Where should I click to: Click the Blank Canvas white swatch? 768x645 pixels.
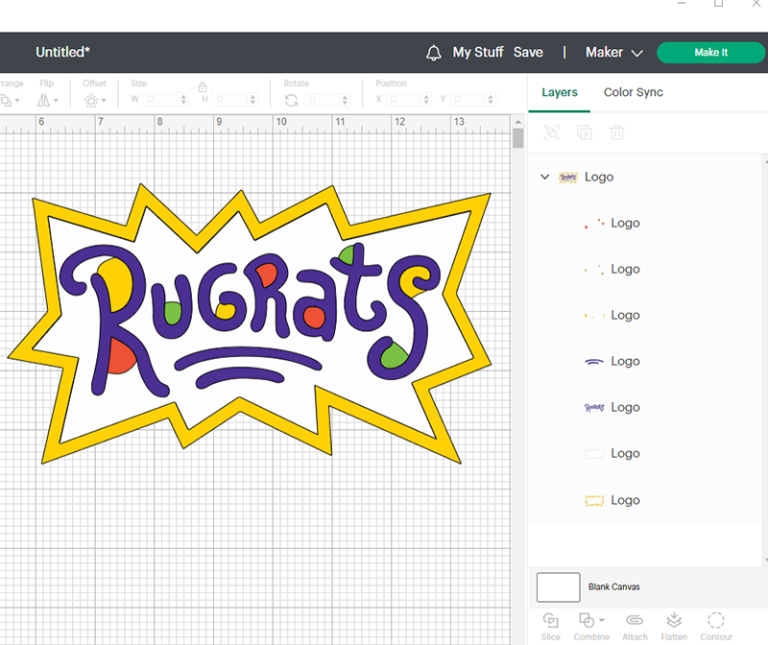[x=558, y=587]
